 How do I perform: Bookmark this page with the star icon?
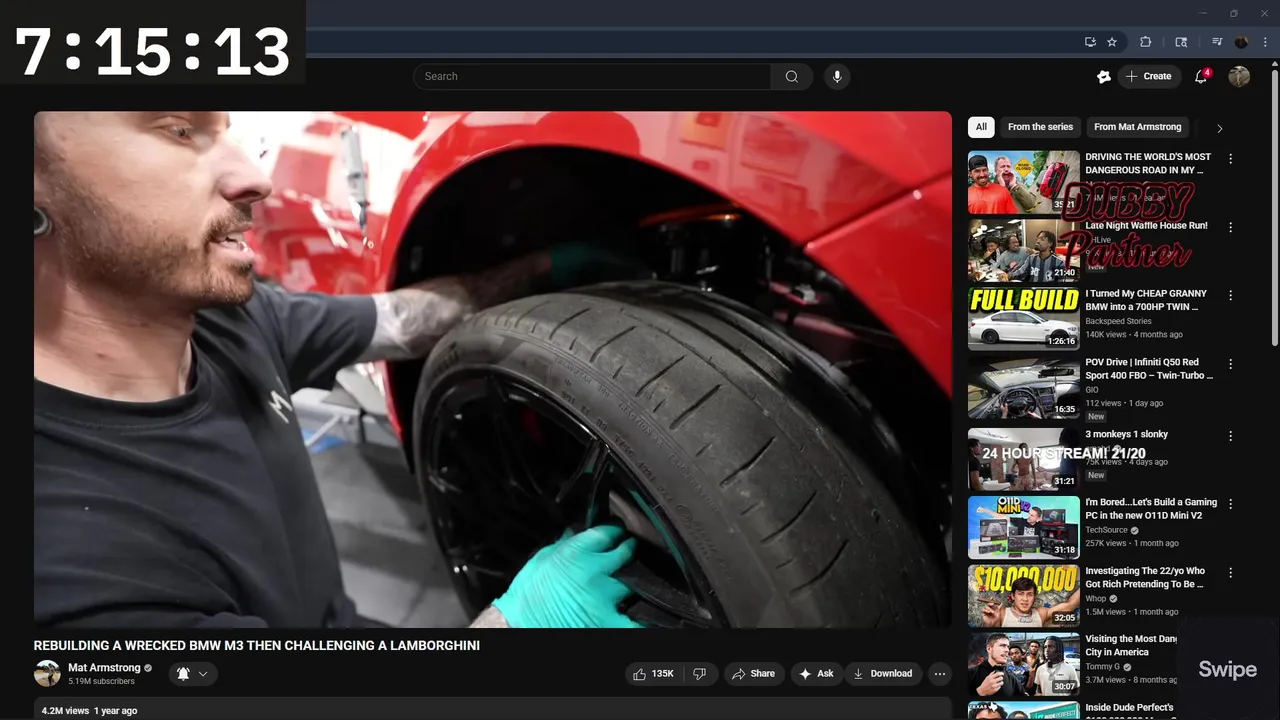[1112, 42]
